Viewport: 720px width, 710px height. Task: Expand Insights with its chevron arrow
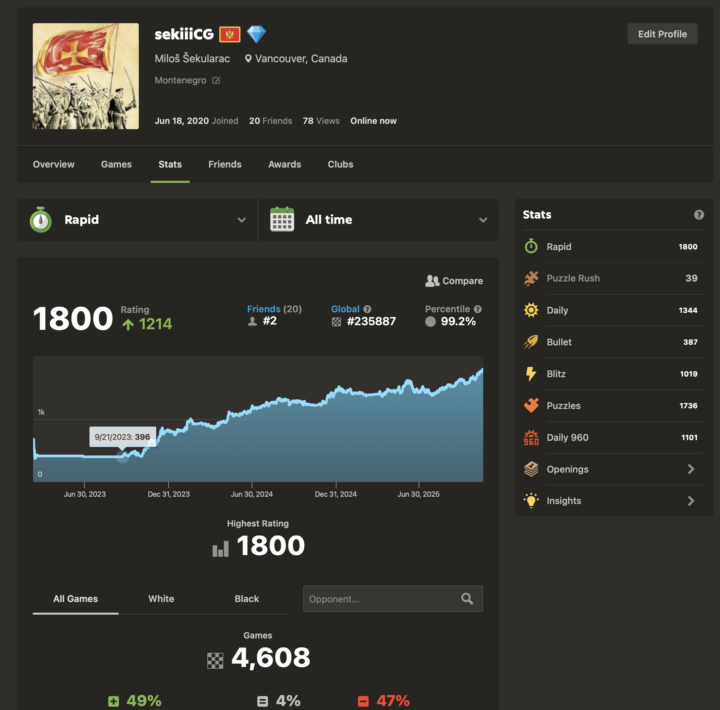pos(691,501)
